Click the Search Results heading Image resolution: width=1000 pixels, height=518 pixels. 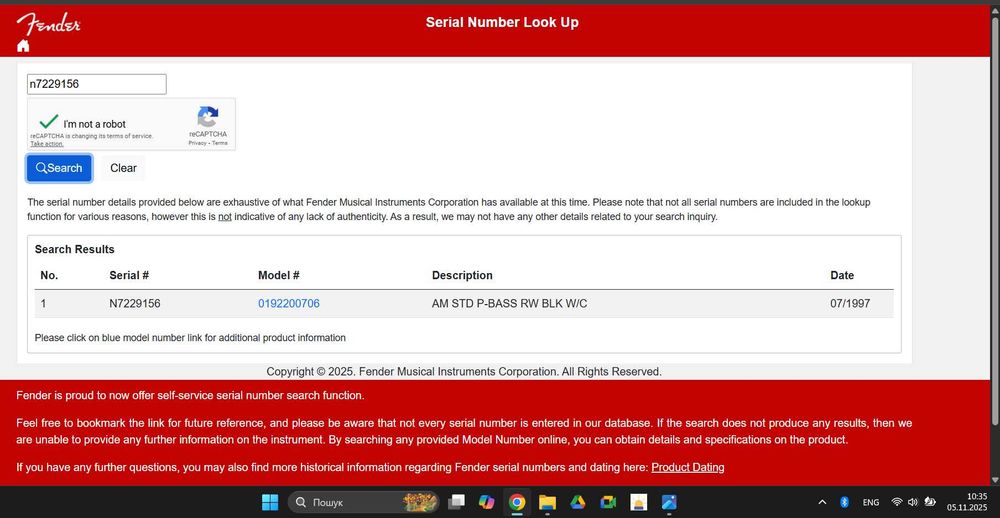pyautogui.click(x=75, y=249)
